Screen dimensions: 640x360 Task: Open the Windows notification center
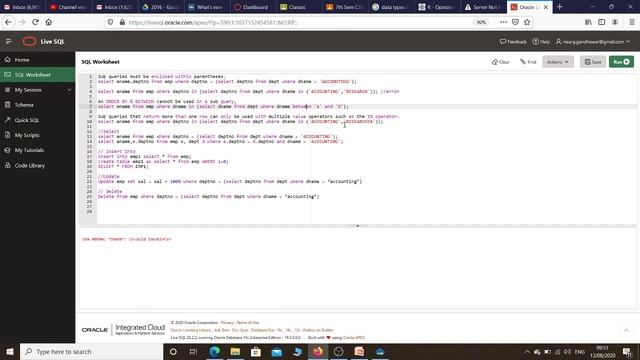(627, 351)
